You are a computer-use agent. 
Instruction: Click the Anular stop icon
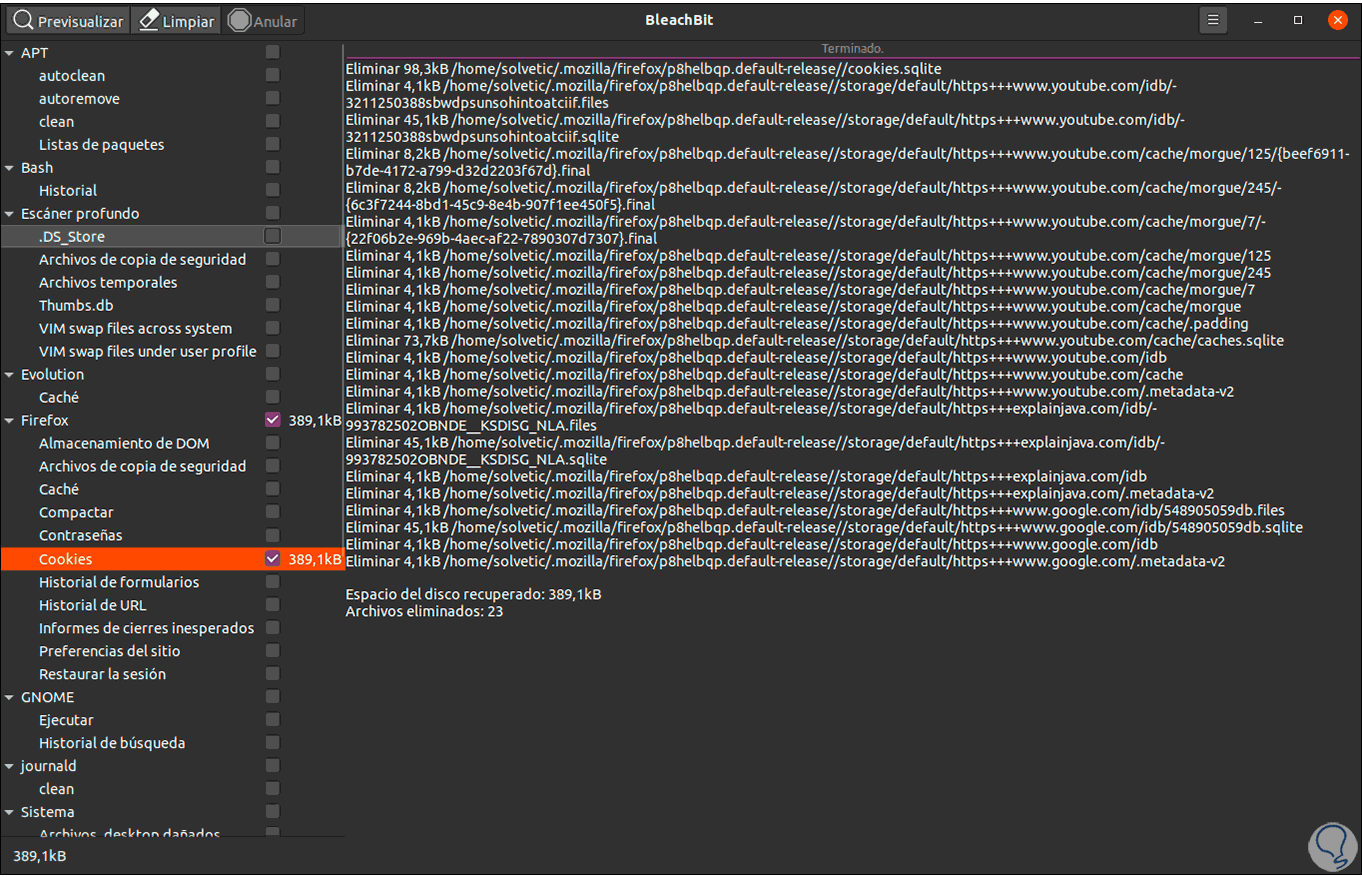239,21
